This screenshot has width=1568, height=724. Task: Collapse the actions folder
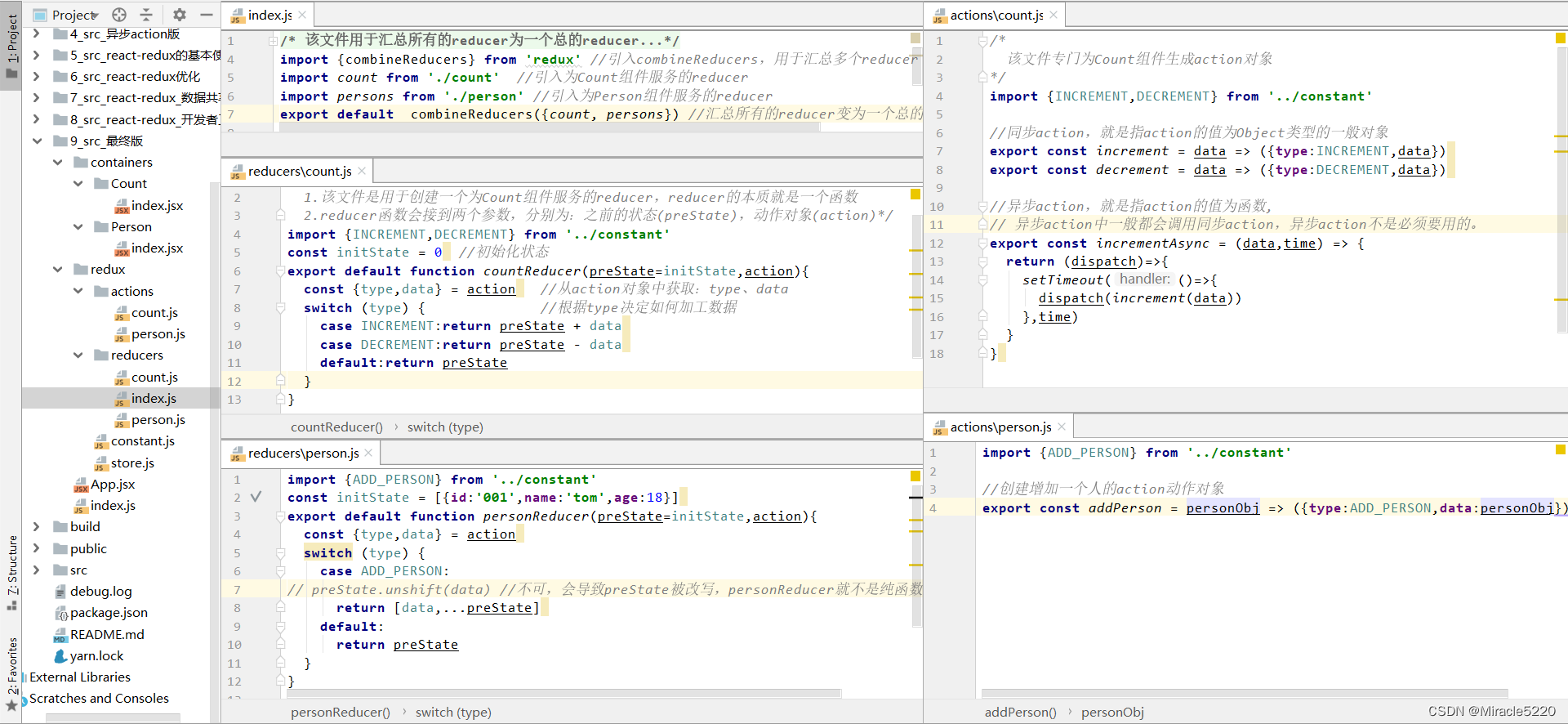(x=78, y=291)
